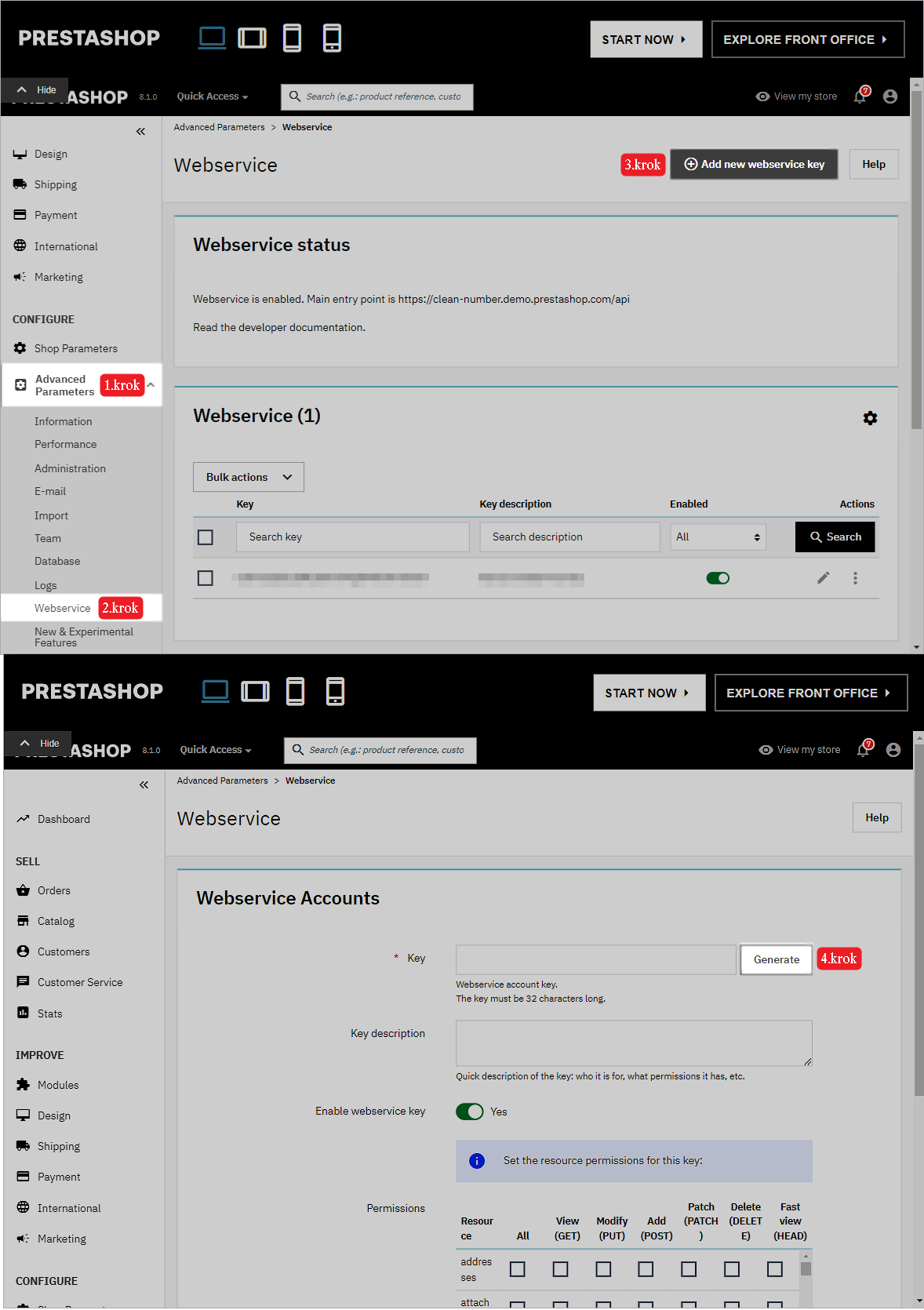This screenshot has width=924, height=1310.
Task: Open Orders from the sidebar
Action: [53, 890]
